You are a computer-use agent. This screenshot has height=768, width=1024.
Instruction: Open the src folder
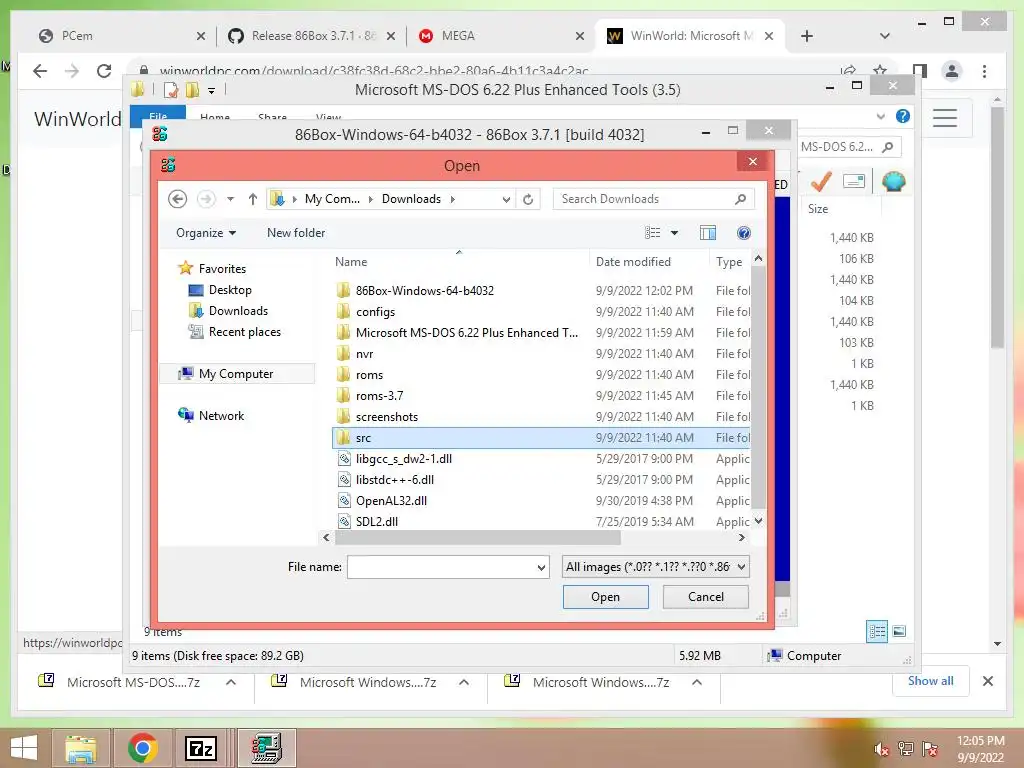541,438
